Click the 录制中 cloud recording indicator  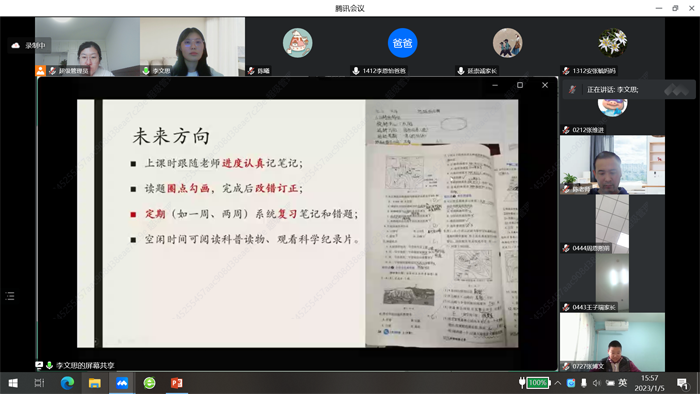(29, 46)
